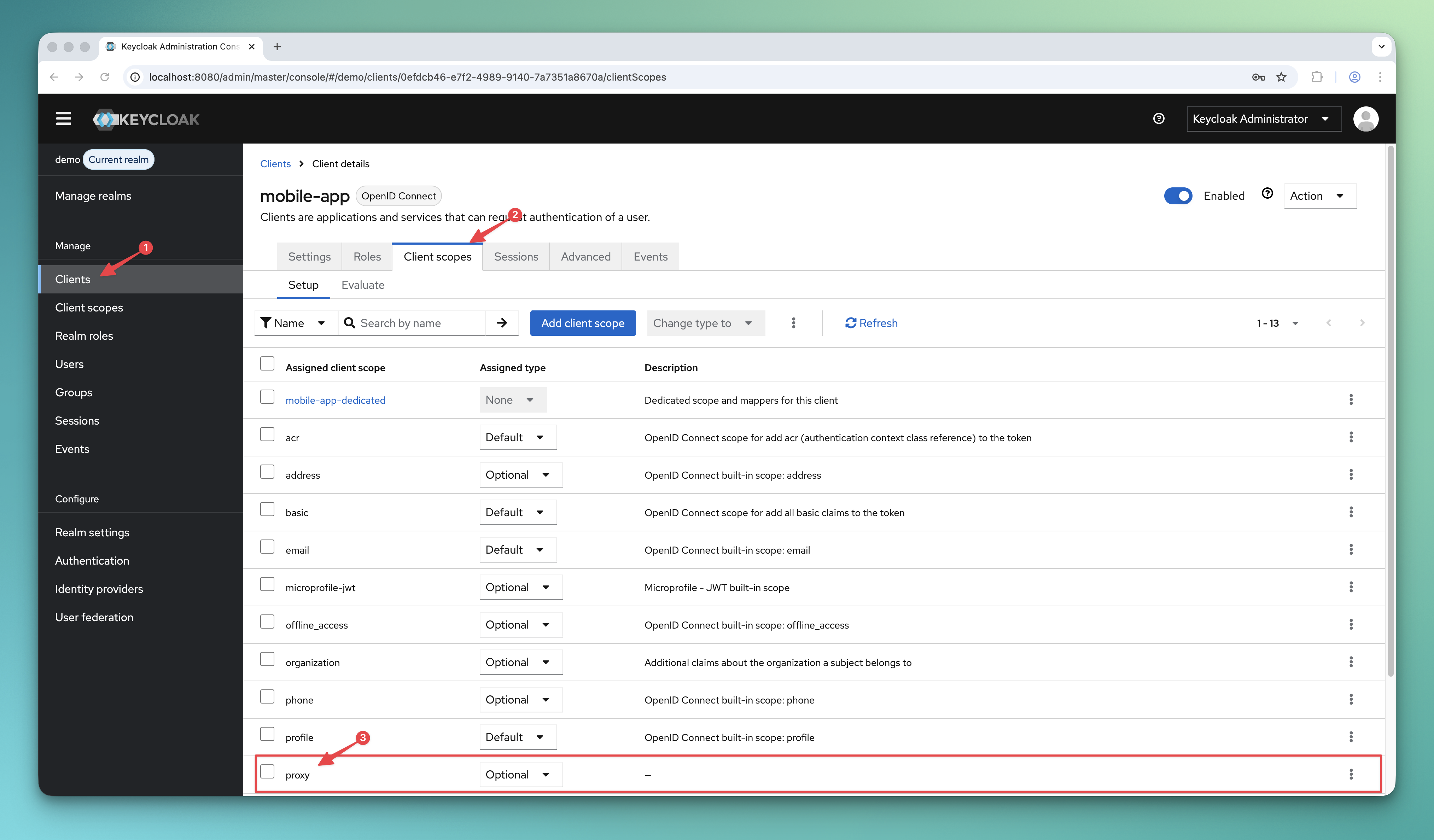Bookmark this page with the star

click(x=1281, y=77)
